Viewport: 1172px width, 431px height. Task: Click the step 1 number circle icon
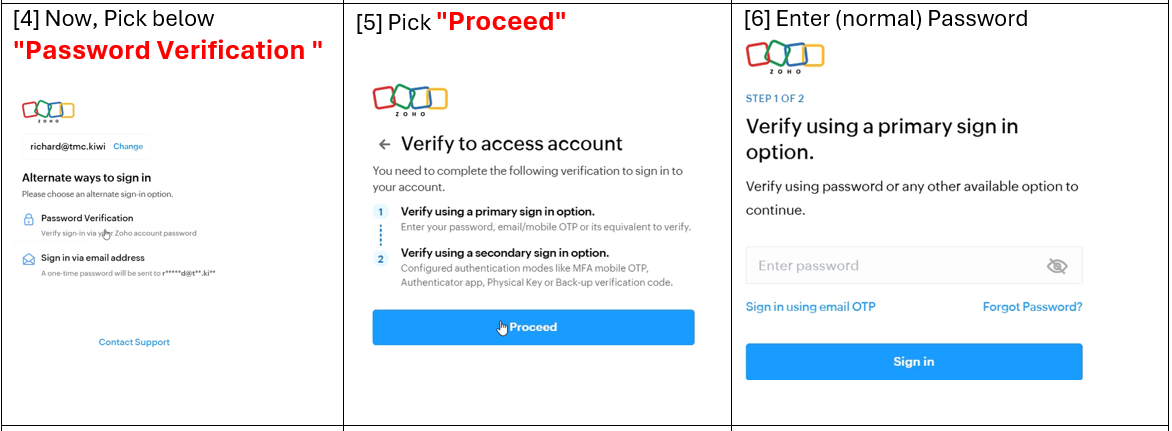380,212
